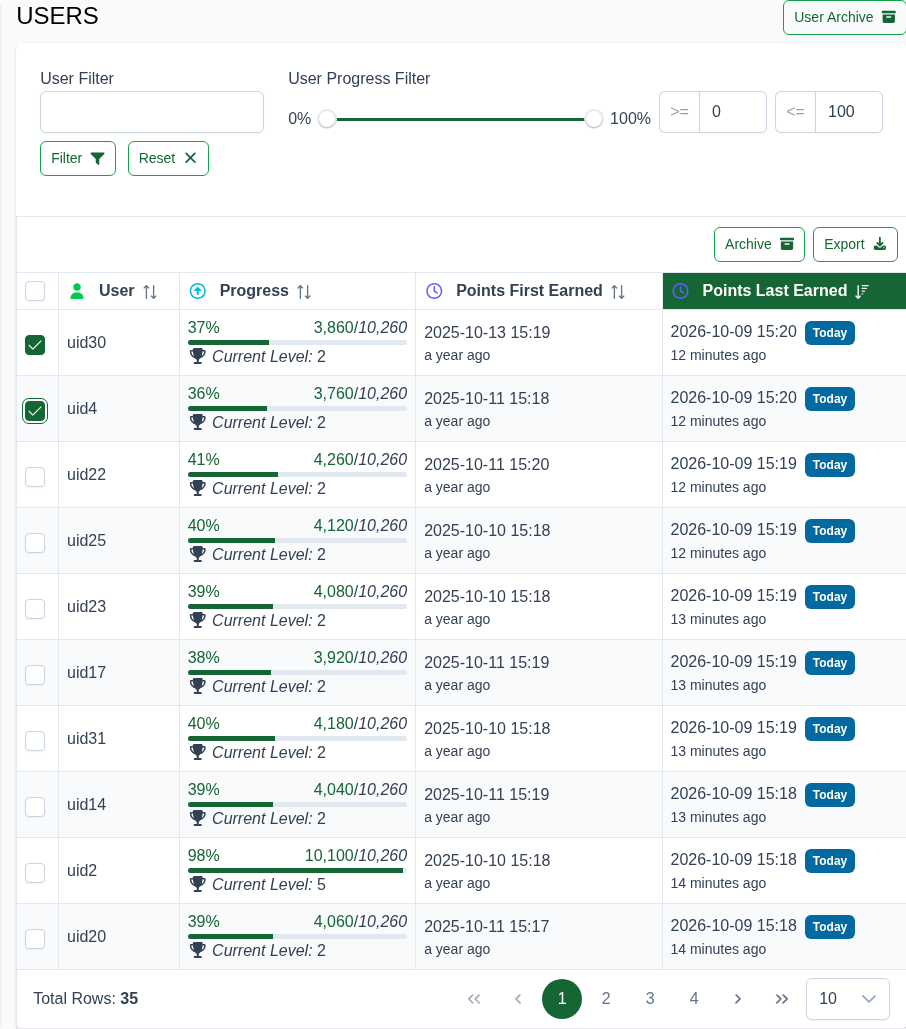Uncheck the uid4 row checkbox

[x=35, y=411]
